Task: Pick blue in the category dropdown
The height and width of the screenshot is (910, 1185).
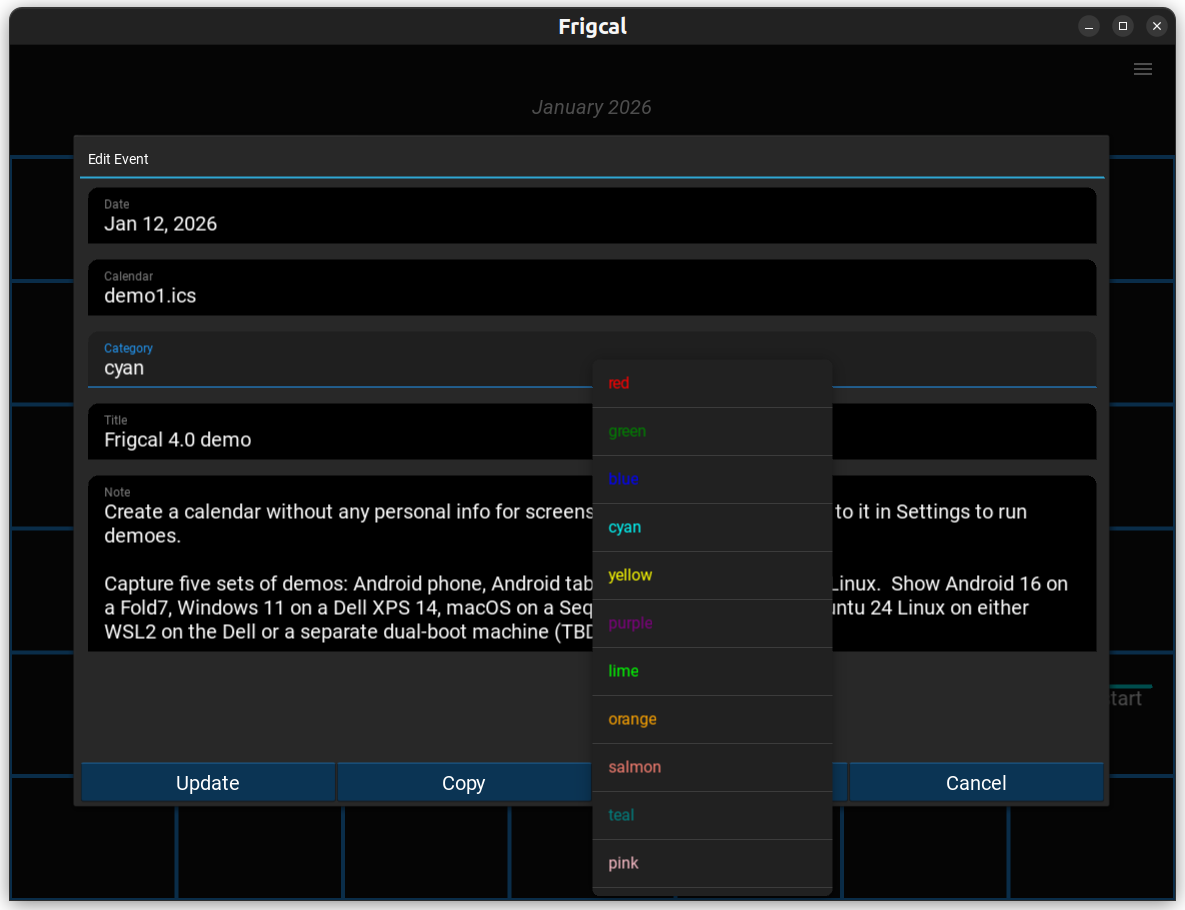Action: tap(712, 479)
